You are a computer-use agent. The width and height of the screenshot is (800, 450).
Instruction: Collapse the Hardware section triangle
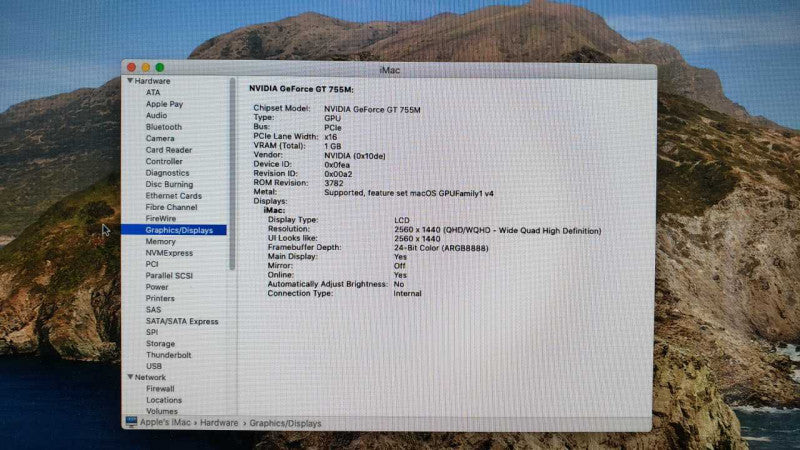click(x=130, y=81)
